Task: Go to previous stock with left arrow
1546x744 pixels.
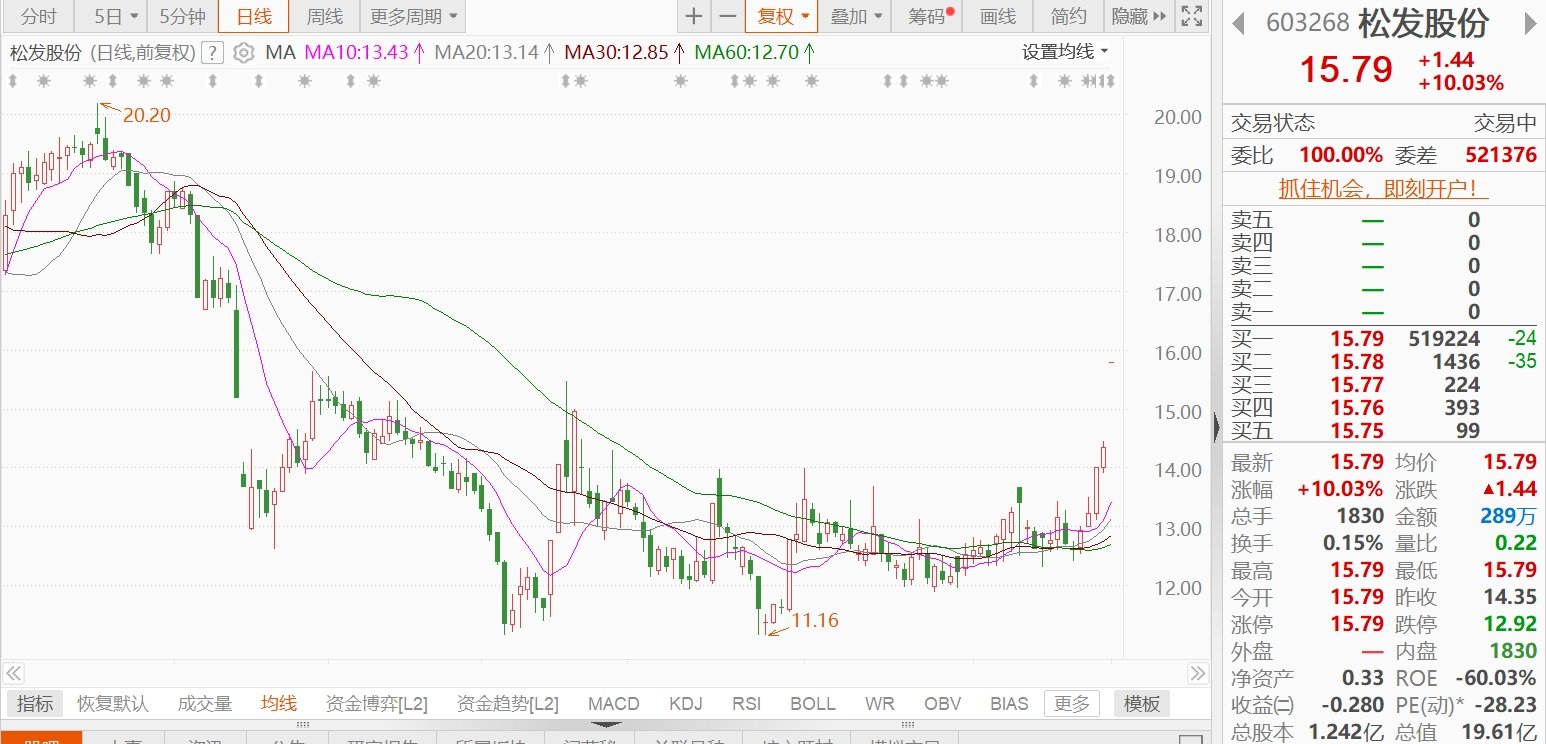Action: (x=1240, y=23)
